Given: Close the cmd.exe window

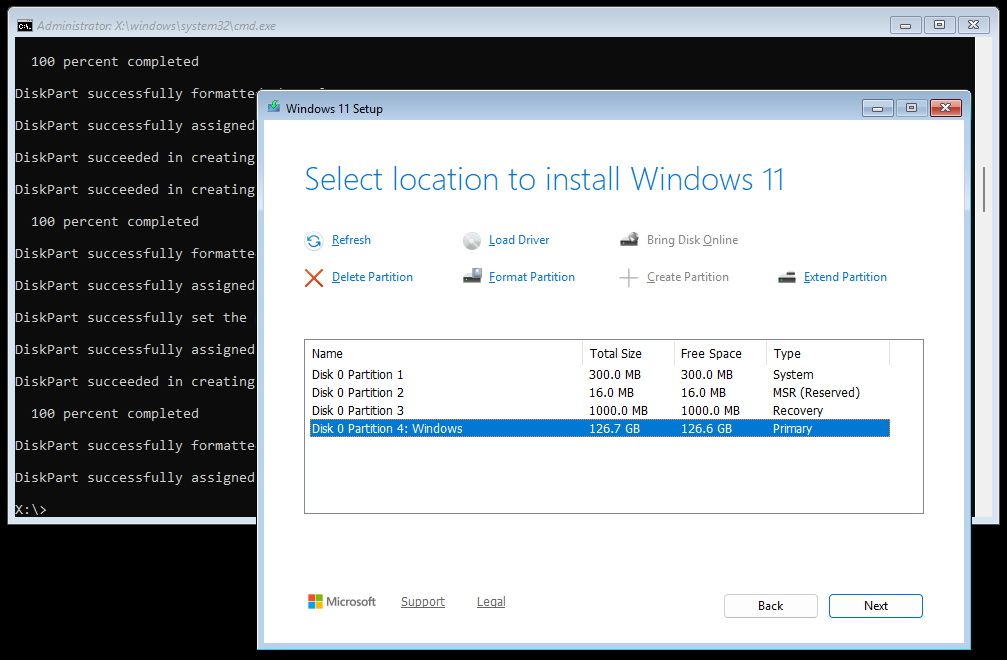Looking at the screenshot, I should pyautogui.click(x=974, y=26).
